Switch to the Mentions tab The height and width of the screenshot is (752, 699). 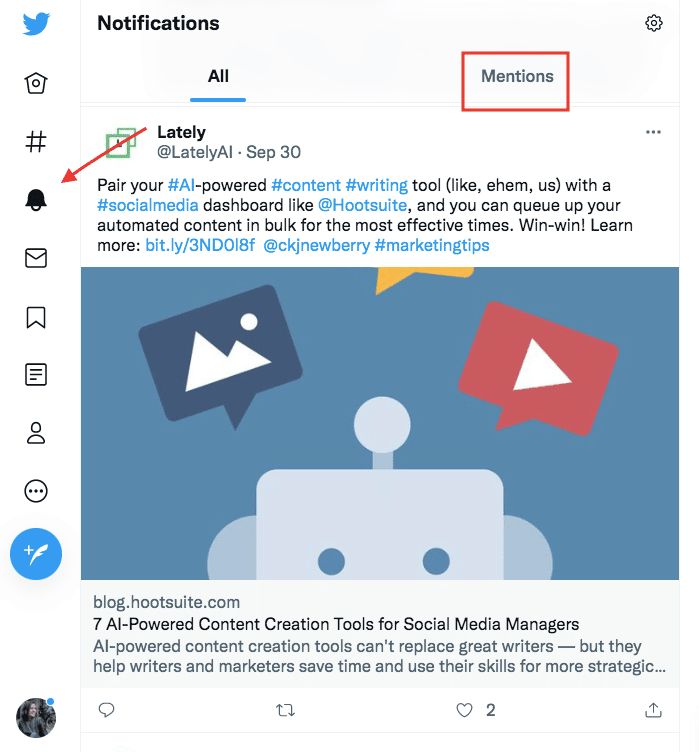click(517, 76)
